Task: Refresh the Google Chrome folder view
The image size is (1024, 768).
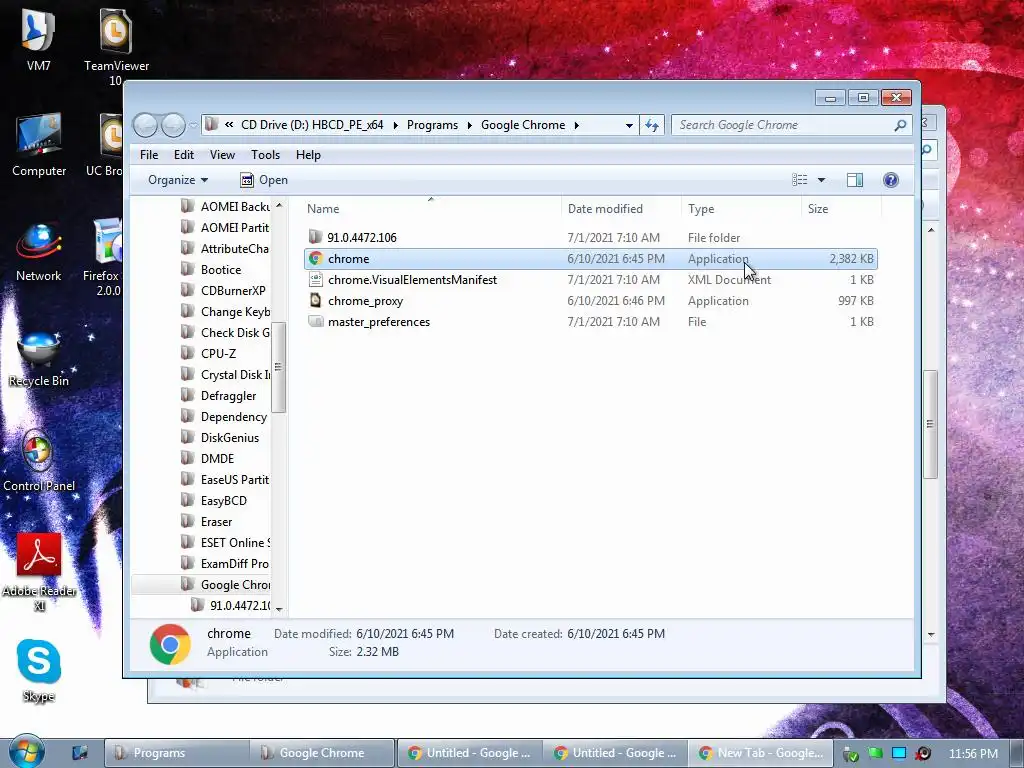Action: 652,125
